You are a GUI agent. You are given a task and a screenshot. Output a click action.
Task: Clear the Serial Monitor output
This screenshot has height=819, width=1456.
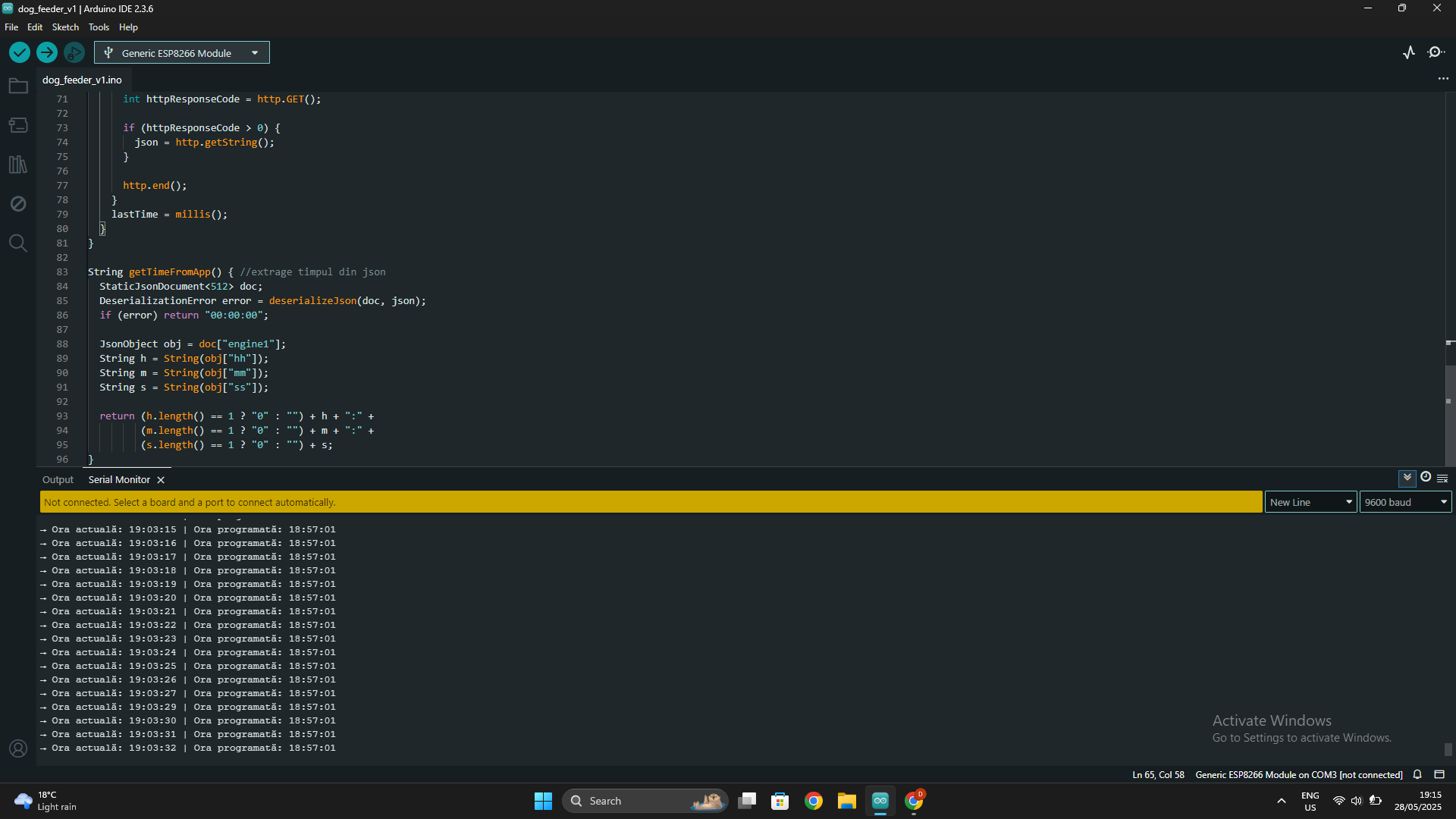(1443, 479)
